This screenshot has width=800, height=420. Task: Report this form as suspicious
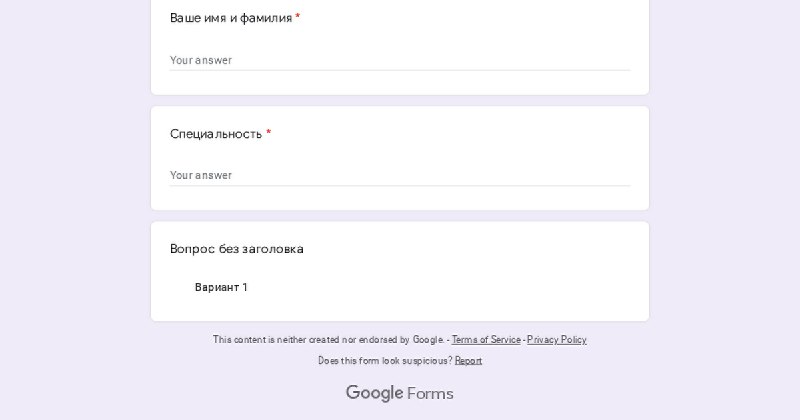click(x=468, y=361)
